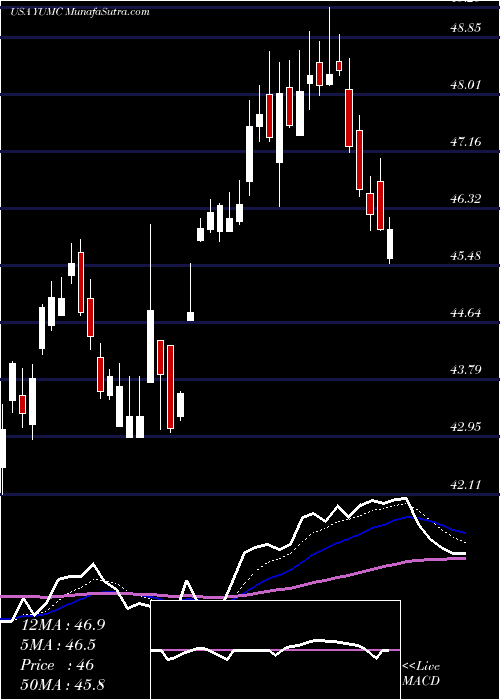Click the 44.64 price axis label
500x700 pixels.
[466, 312]
